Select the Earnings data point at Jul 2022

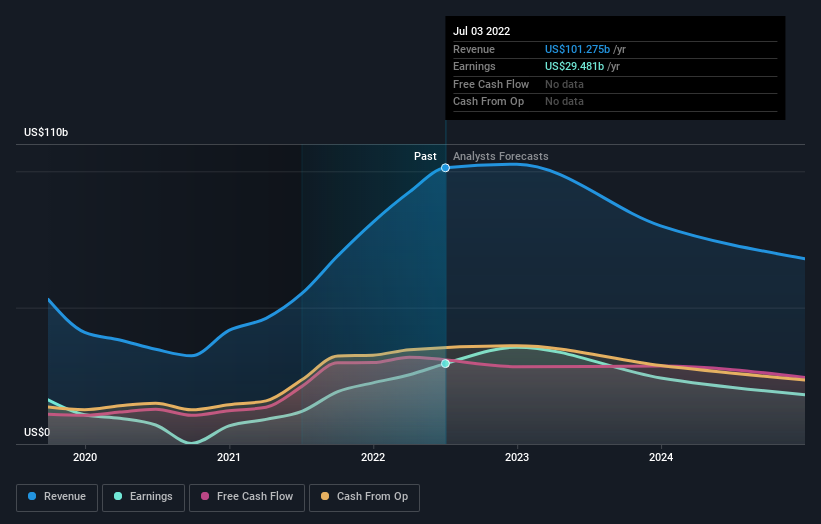click(445, 363)
